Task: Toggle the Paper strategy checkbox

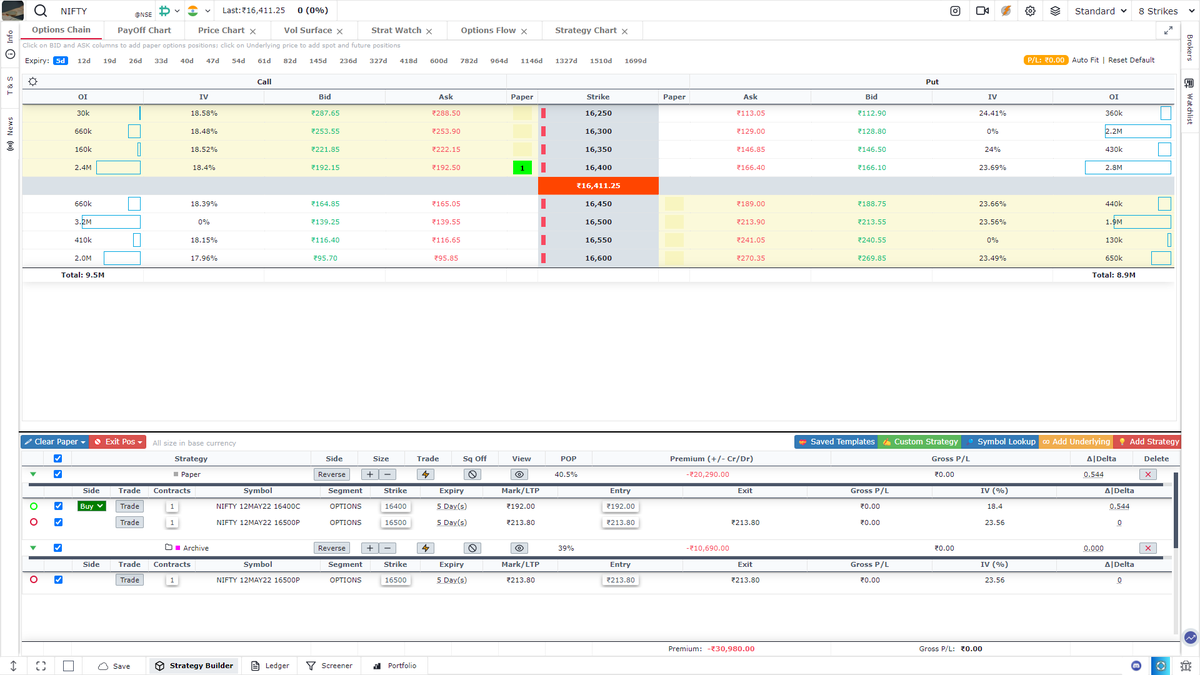Action: [x=58, y=474]
